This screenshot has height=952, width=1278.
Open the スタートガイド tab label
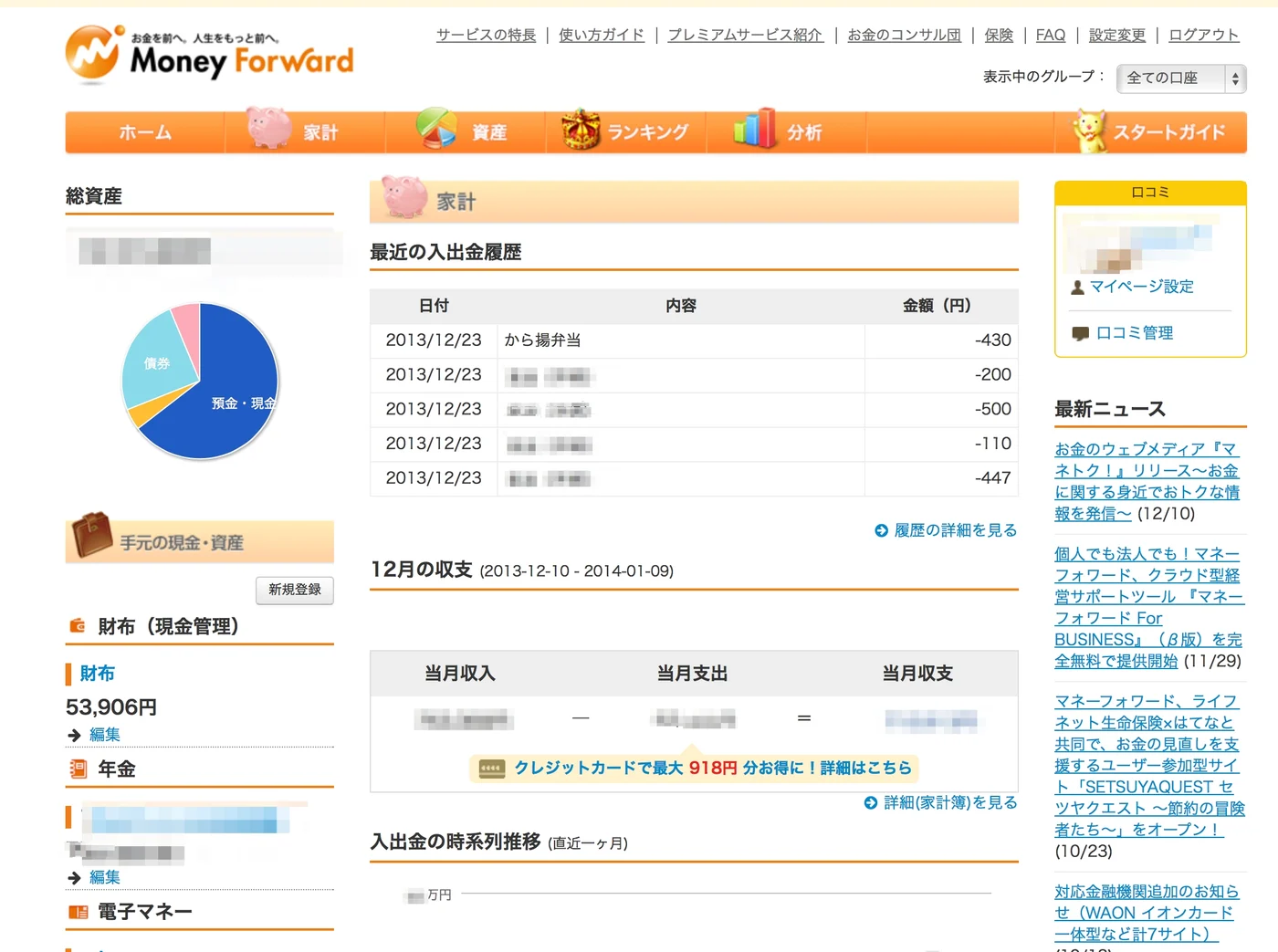click(1169, 132)
